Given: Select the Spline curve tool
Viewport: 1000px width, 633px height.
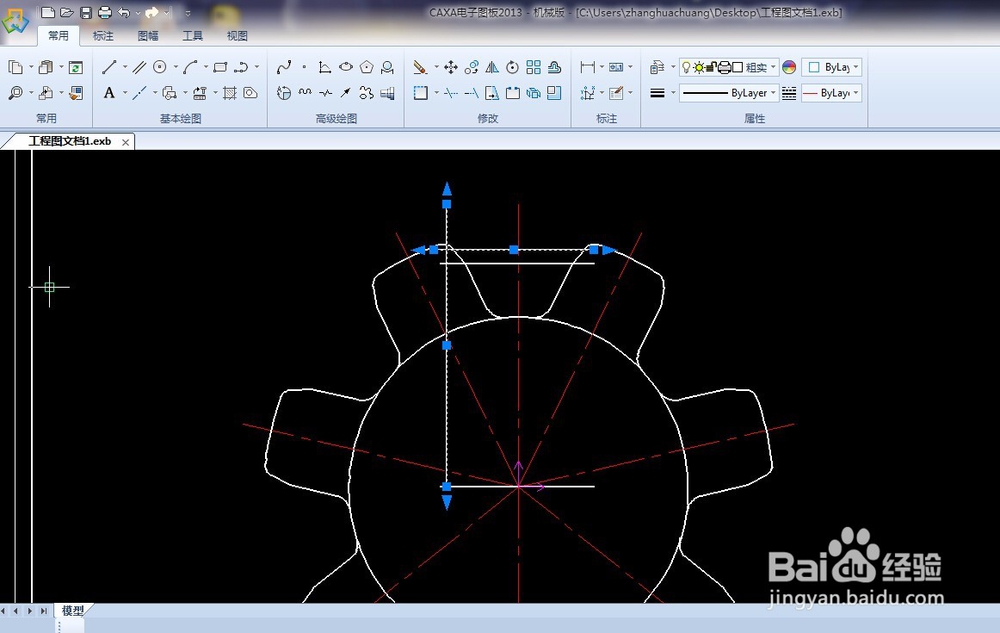Looking at the screenshot, I should (x=284, y=67).
